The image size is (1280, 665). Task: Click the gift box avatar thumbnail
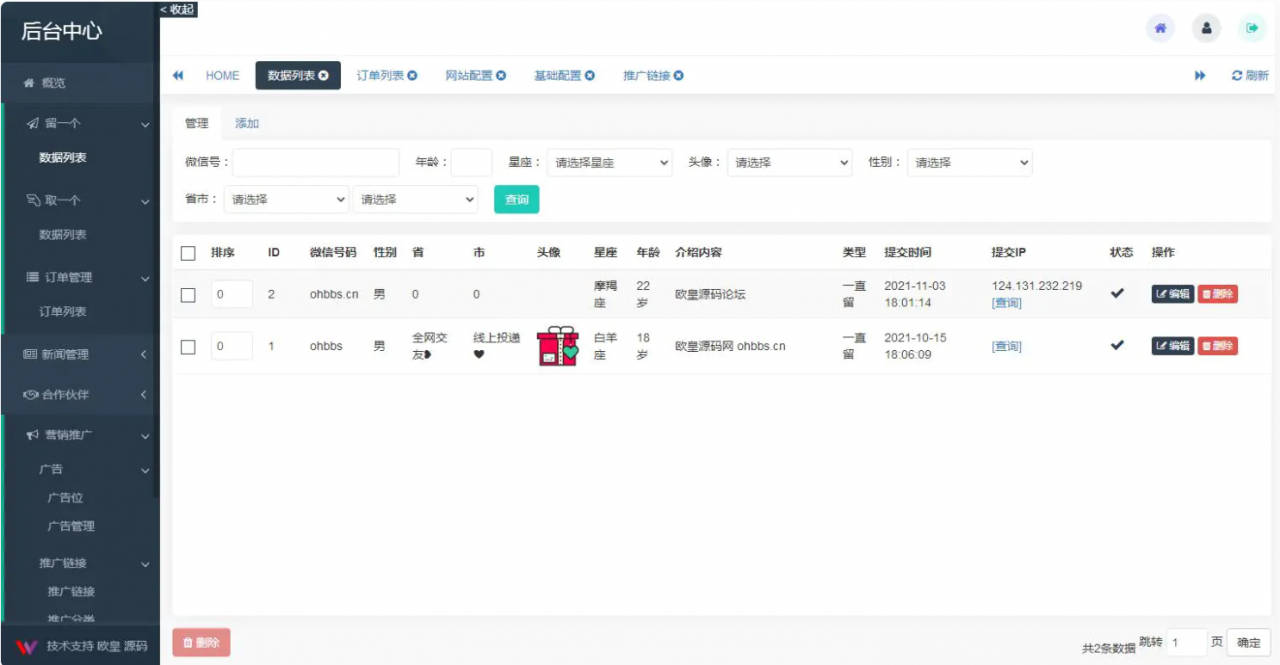(x=558, y=346)
